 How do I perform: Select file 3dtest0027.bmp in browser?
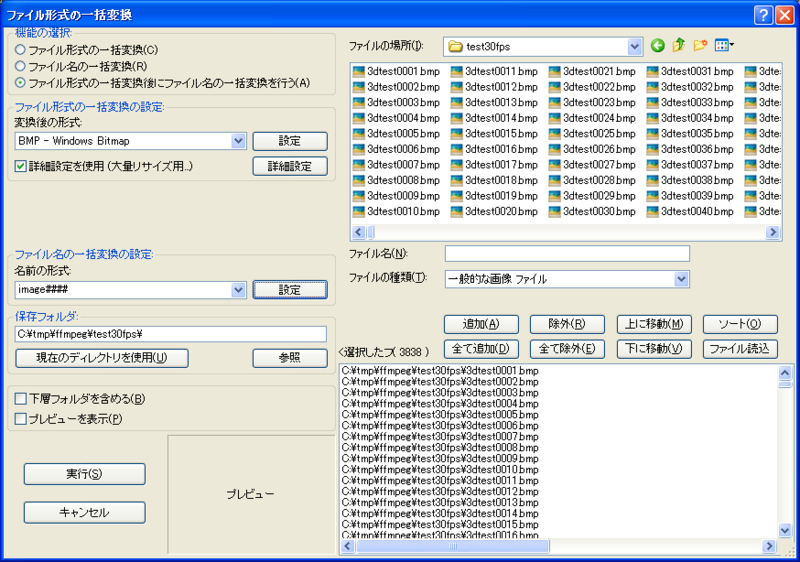[592, 165]
